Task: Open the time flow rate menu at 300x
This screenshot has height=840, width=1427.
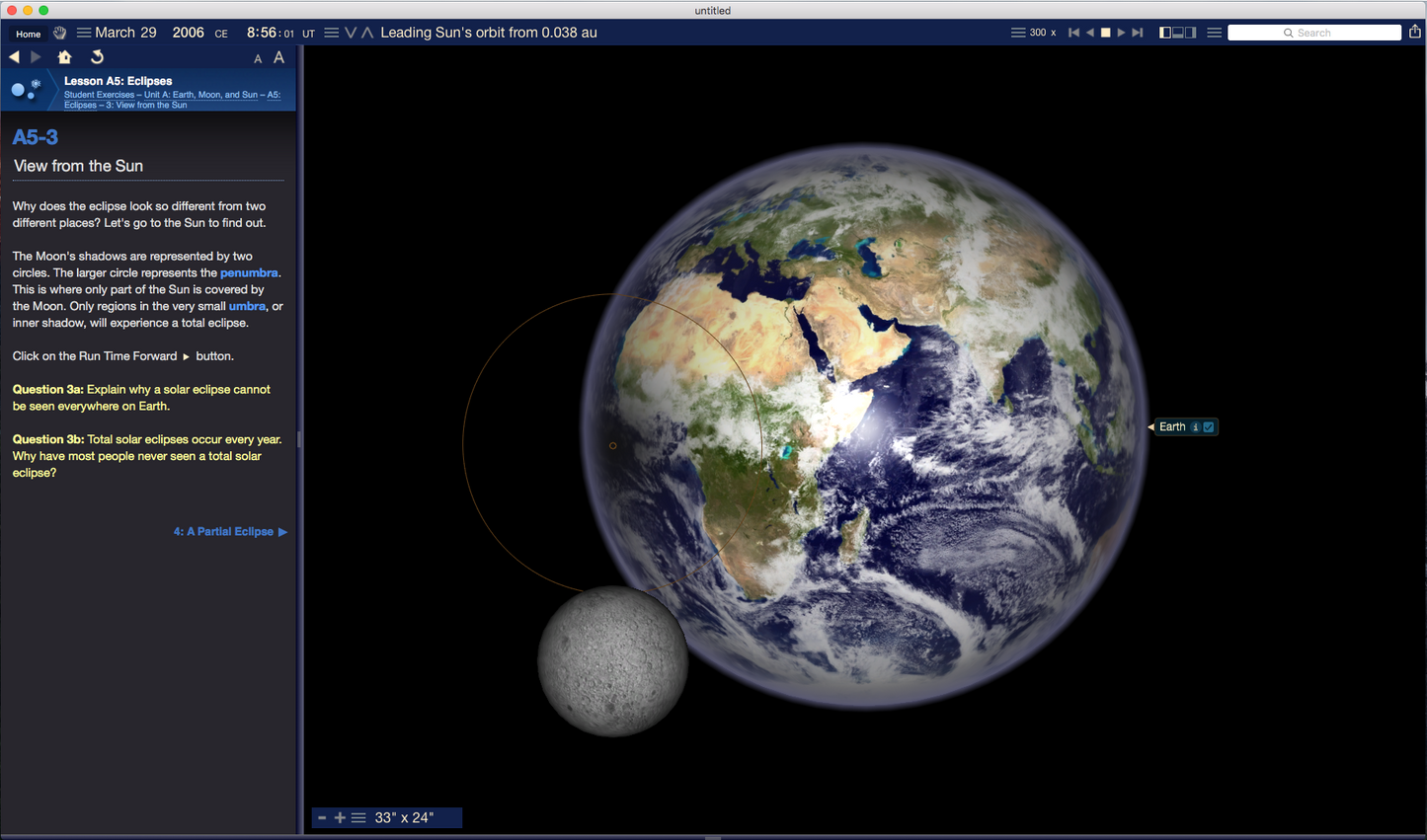Action: point(1017,33)
